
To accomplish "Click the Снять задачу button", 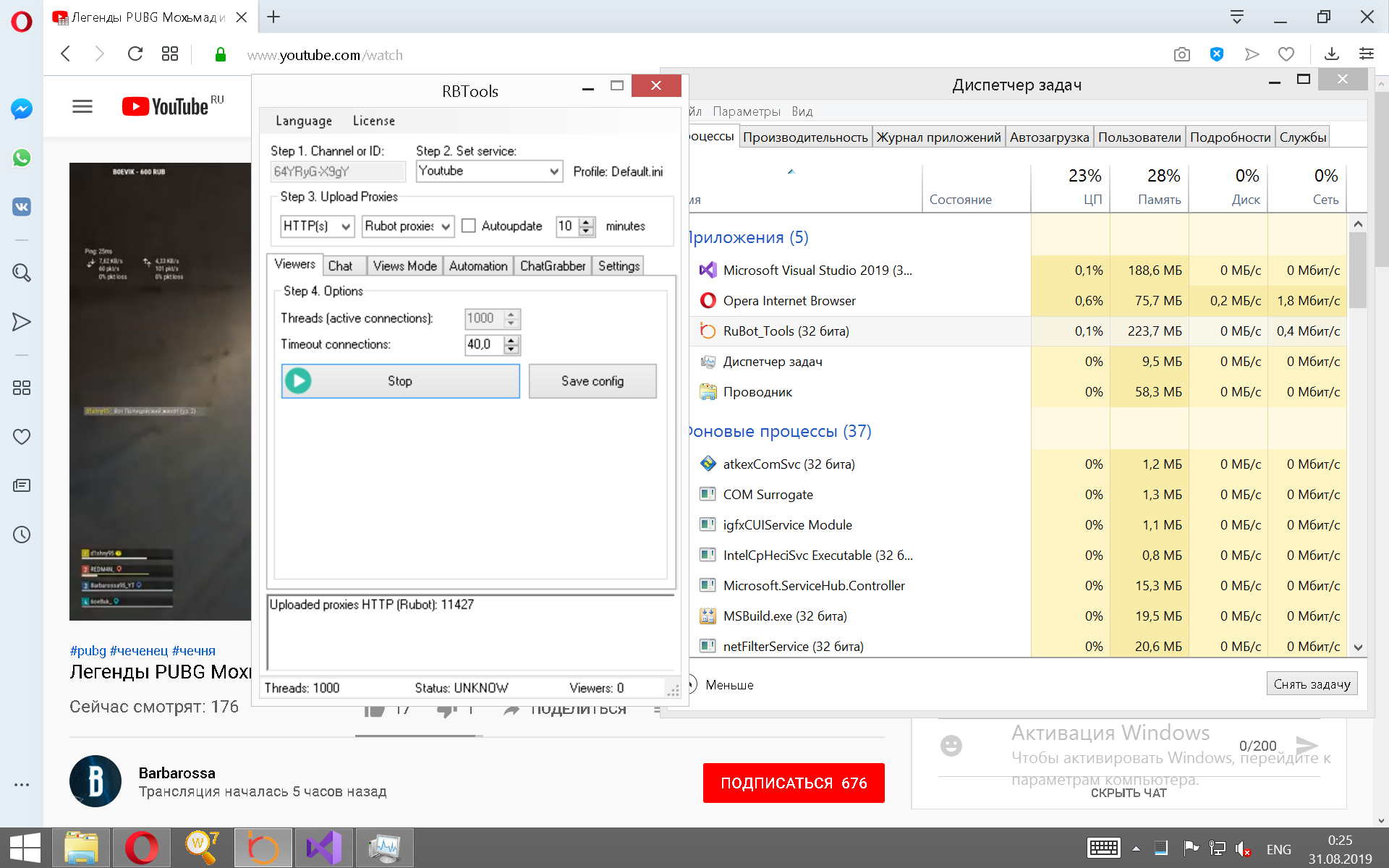I will click(x=1311, y=684).
